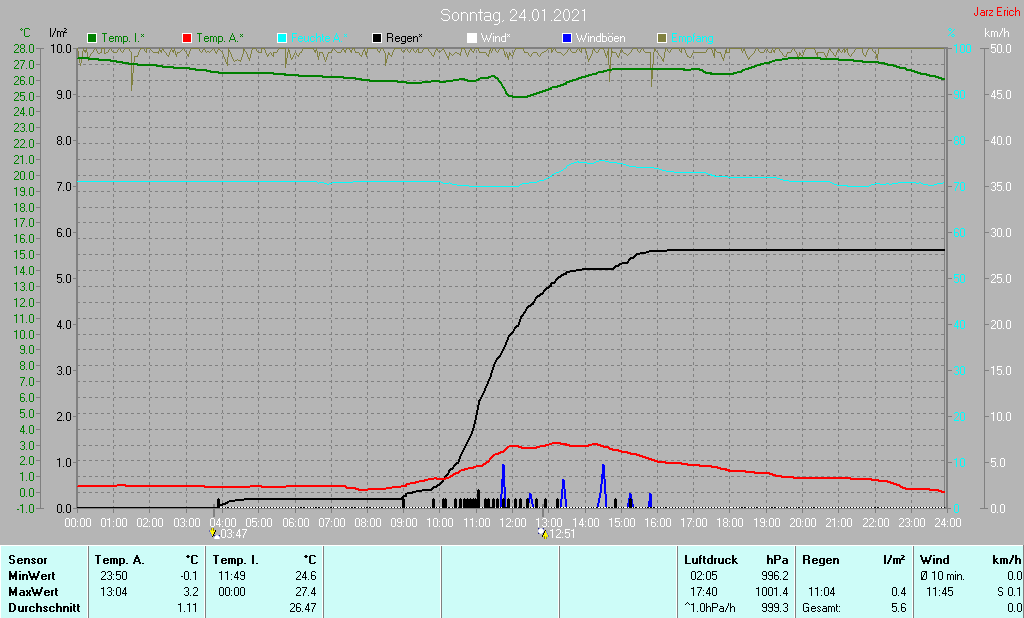Click the white Wind legend swatch
Image resolution: width=1024 pixels, height=618 pixels.
point(472,39)
